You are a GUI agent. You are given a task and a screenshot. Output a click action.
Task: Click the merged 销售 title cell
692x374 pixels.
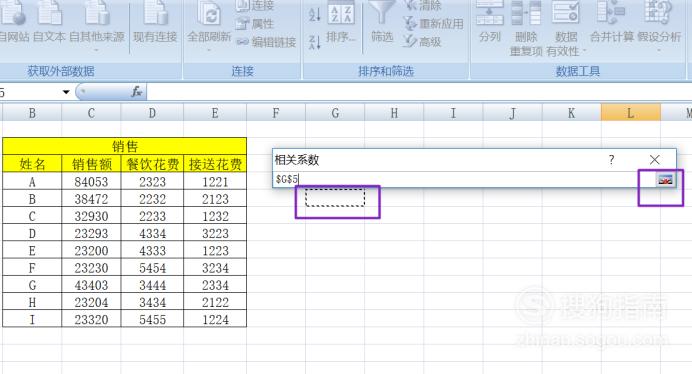(124, 146)
